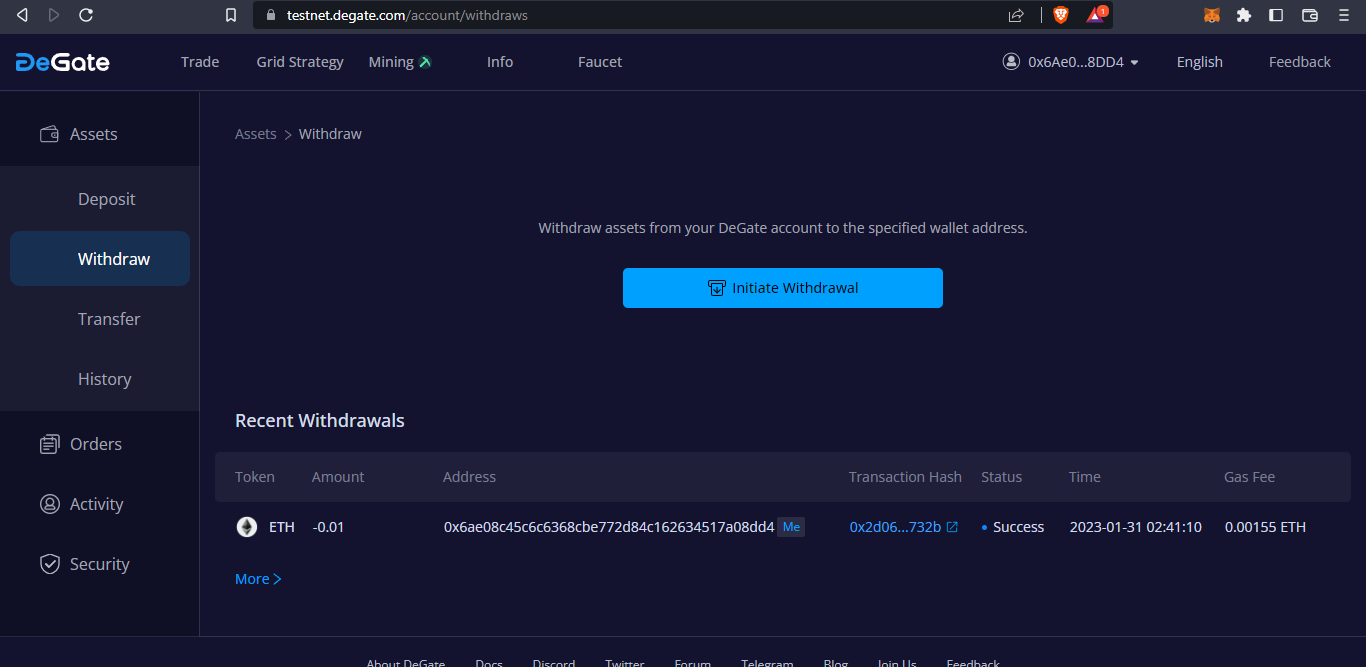Click the Initiate Withdrawal button
This screenshot has width=1366, height=667.
[x=783, y=288]
